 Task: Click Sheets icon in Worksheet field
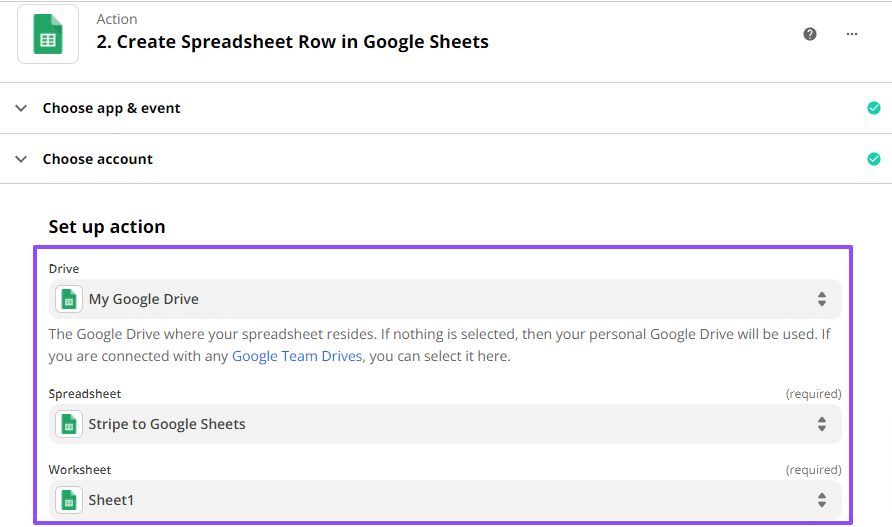tap(69, 500)
